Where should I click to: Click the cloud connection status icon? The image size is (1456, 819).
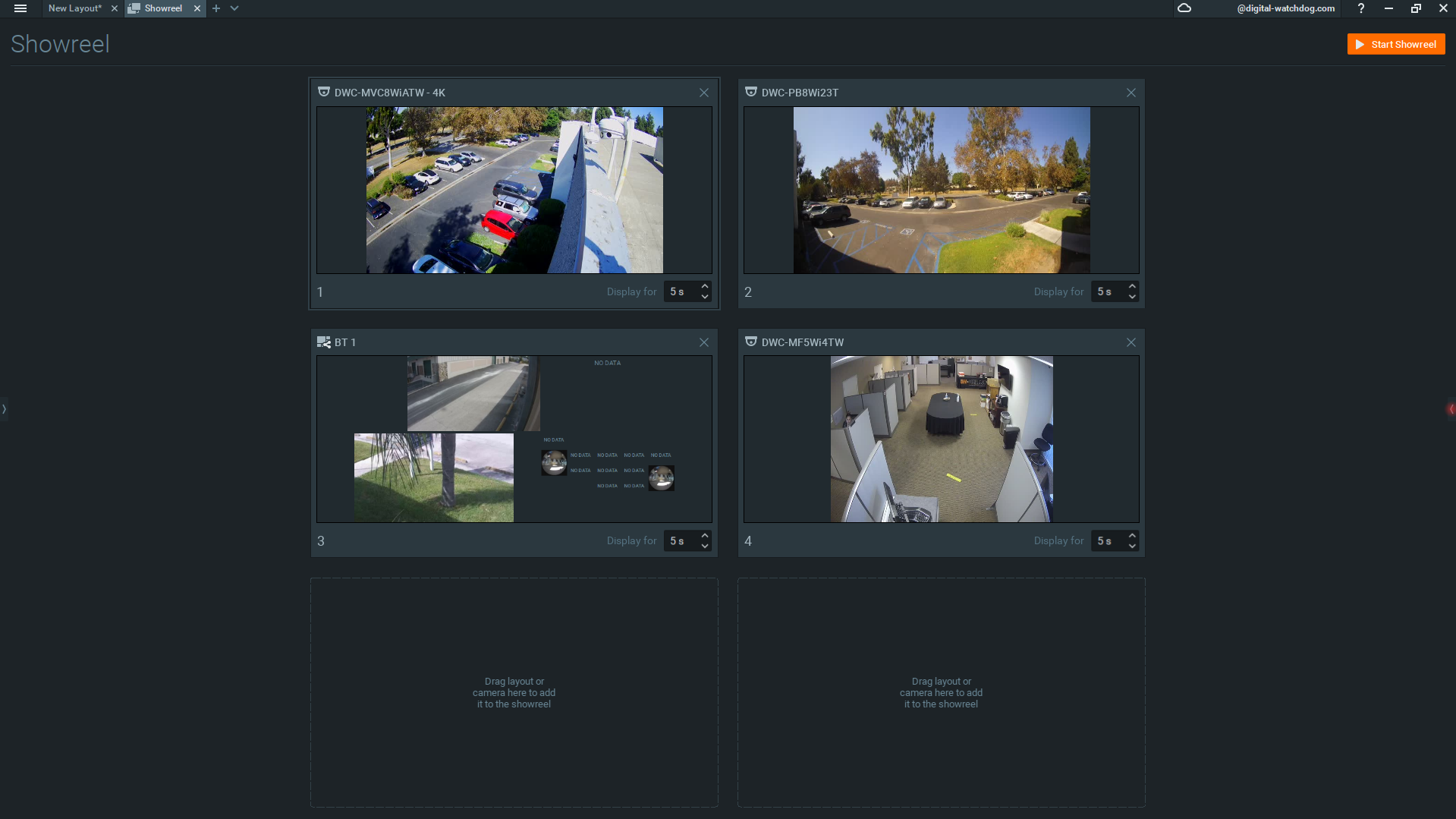click(x=1184, y=8)
